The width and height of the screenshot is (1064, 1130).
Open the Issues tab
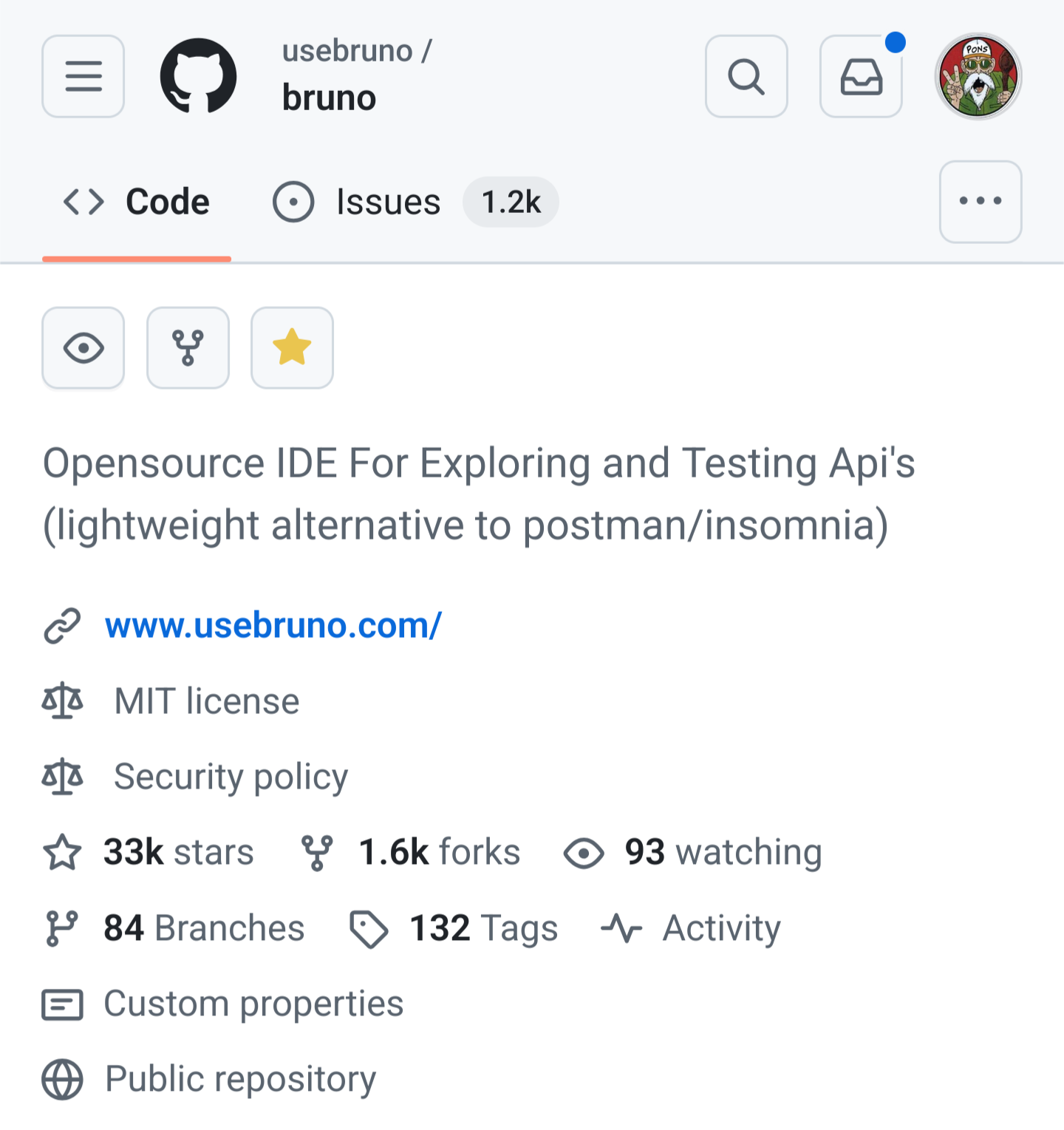415,202
